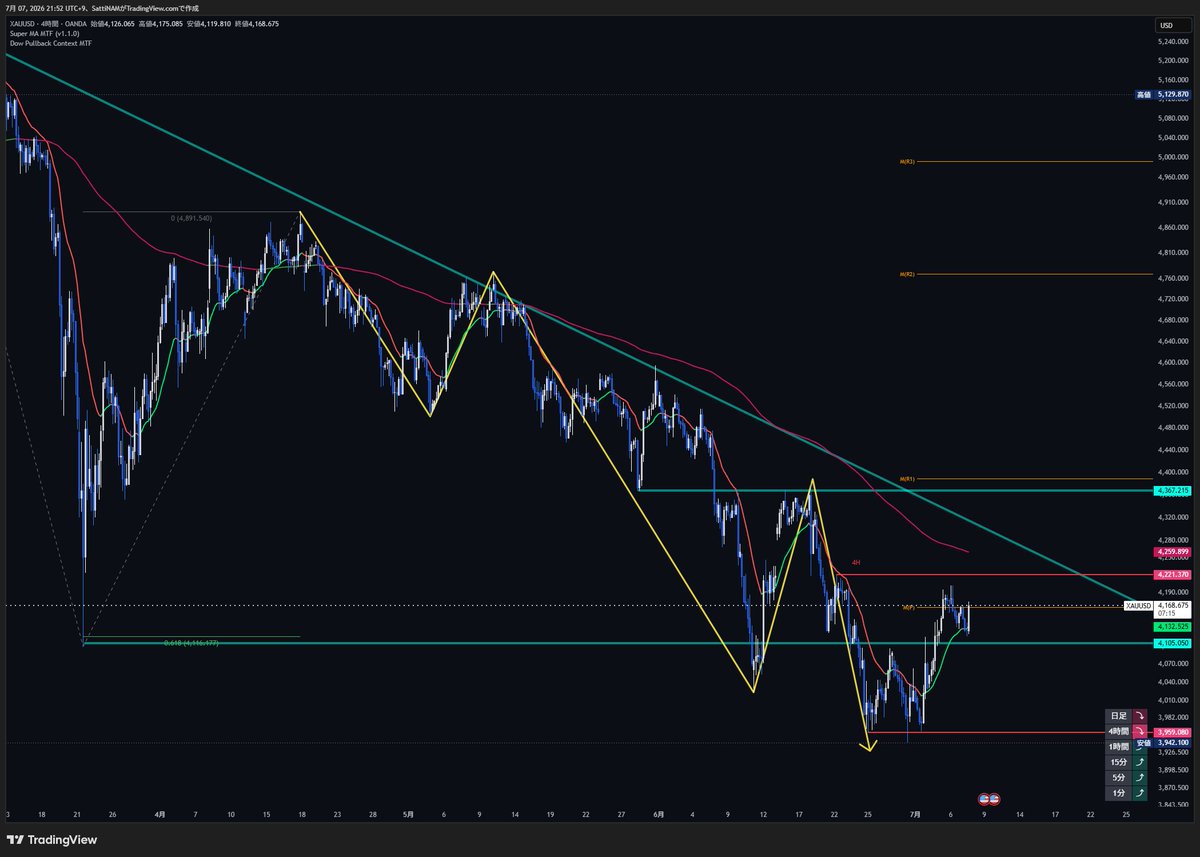
Task: Select the Dow Pullback Context MTF indicator legend
Action: (51, 43)
